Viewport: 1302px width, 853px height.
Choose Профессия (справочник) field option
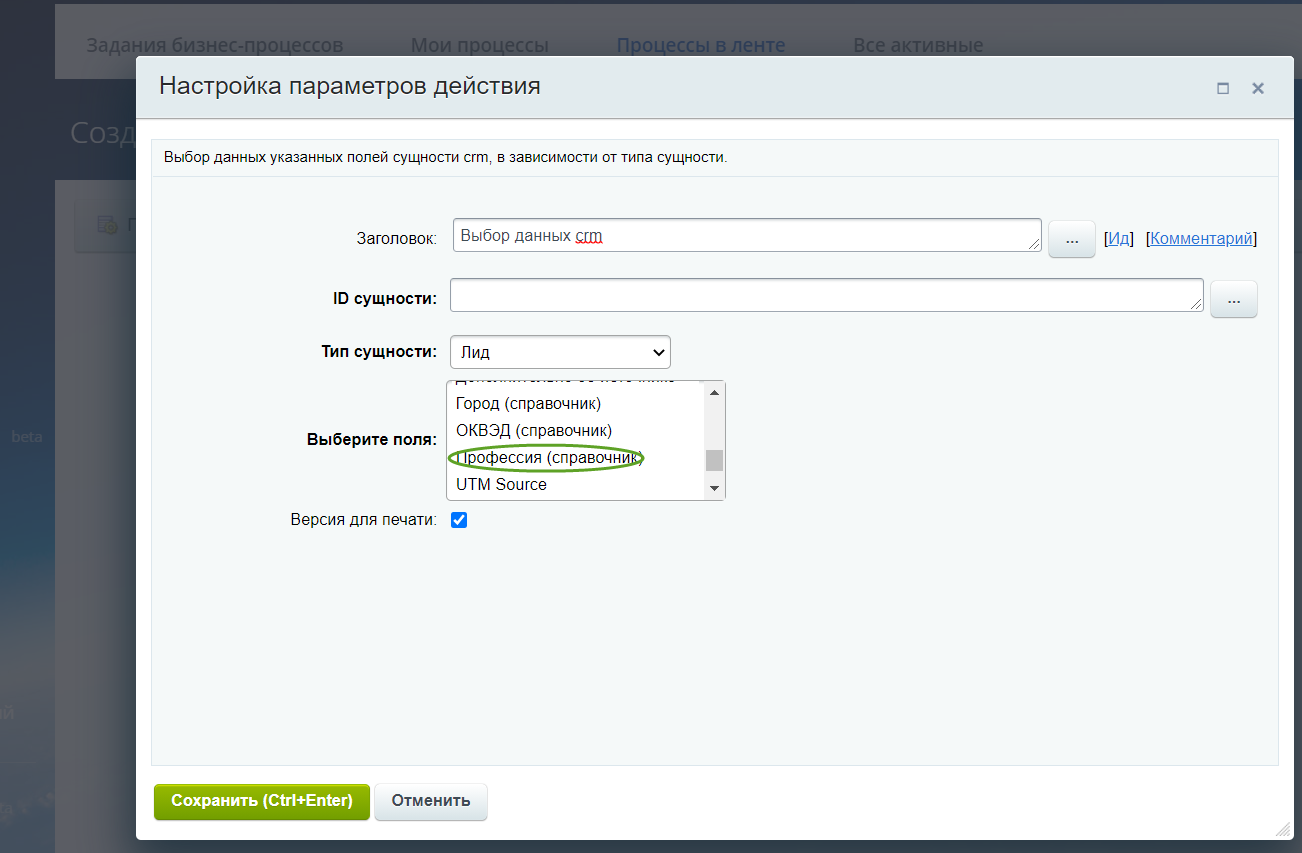(546, 458)
